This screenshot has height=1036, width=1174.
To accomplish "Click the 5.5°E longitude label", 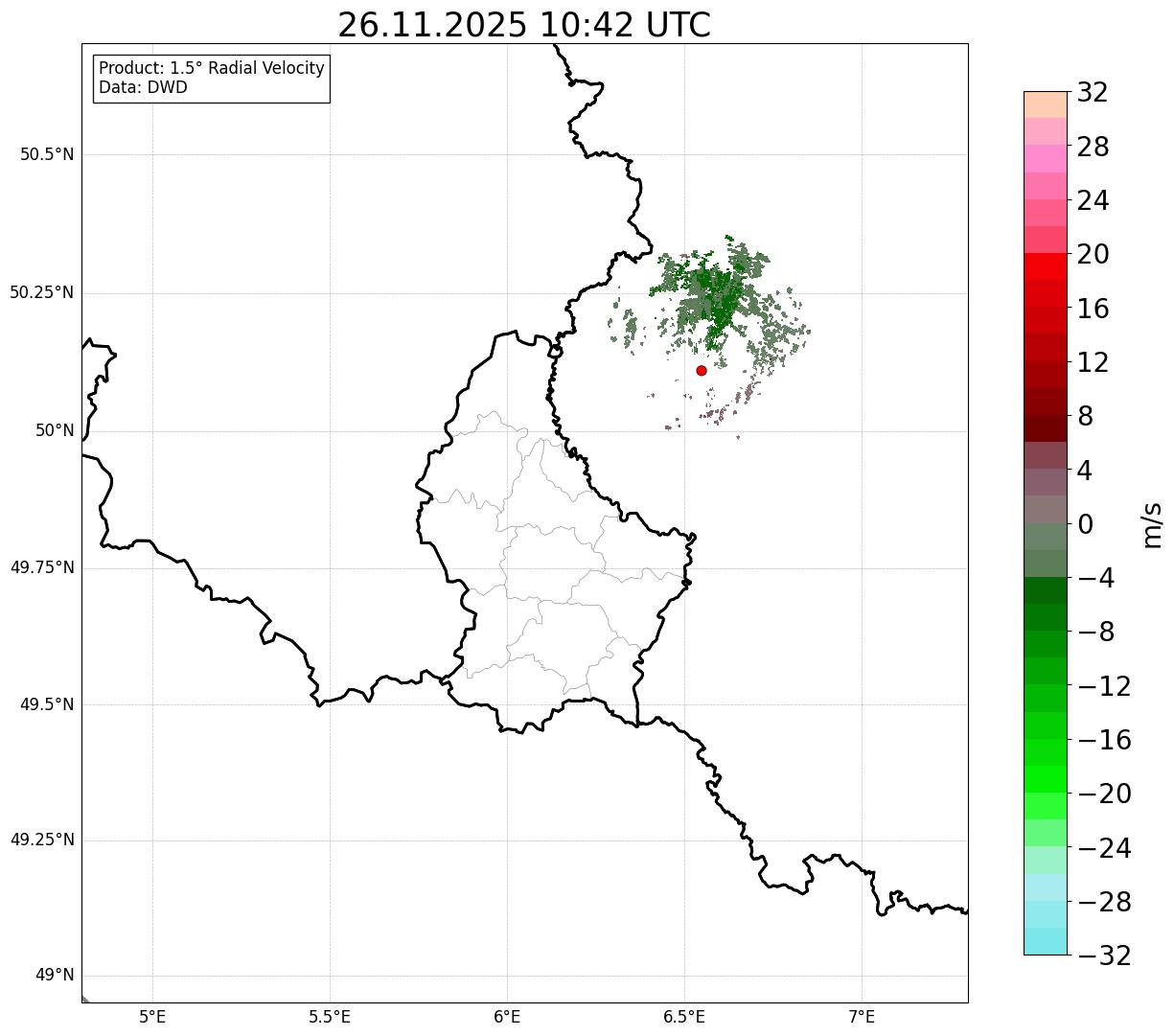I will [x=330, y=1017].
